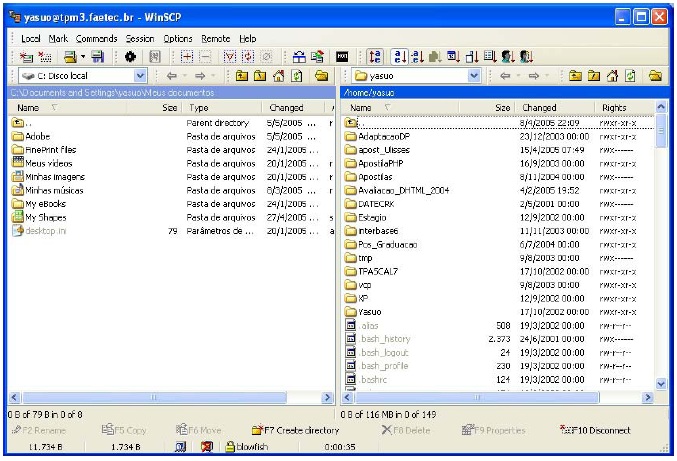Go to remote parent directory icon
The width and height of the screenshot is (677, 461).
coord(575,76)
